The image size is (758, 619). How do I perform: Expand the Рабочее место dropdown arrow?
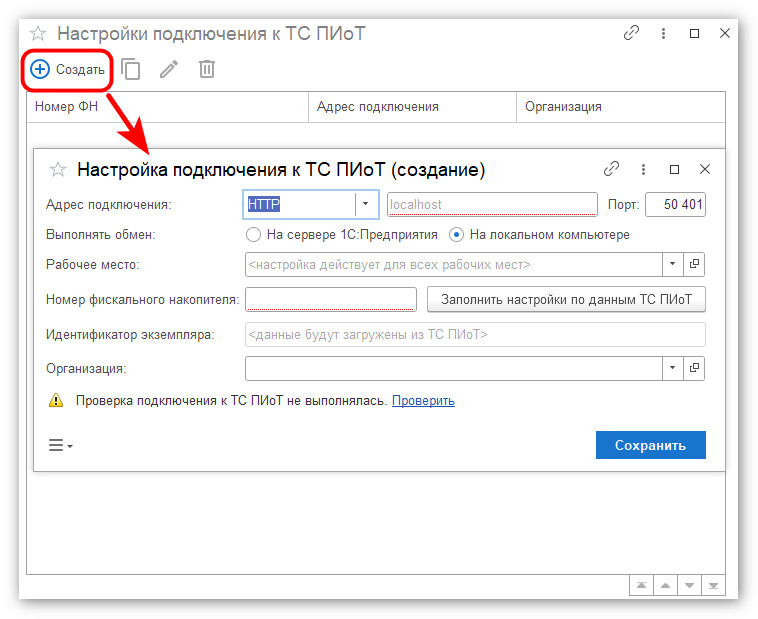(672, 265)
